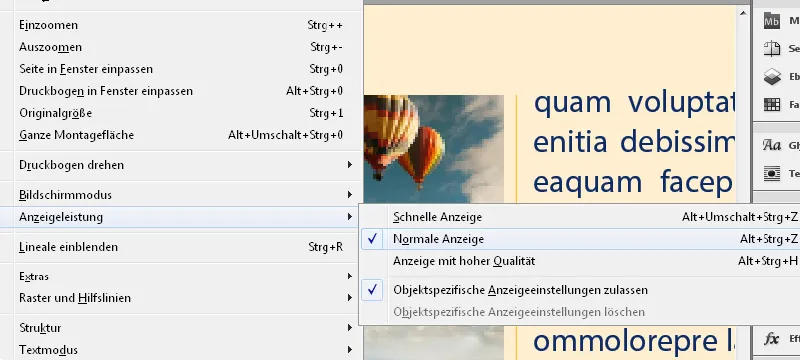800x360 pixels.
Task: Click the text line "eaquam facep"
Action: click(x=633, y=183)
